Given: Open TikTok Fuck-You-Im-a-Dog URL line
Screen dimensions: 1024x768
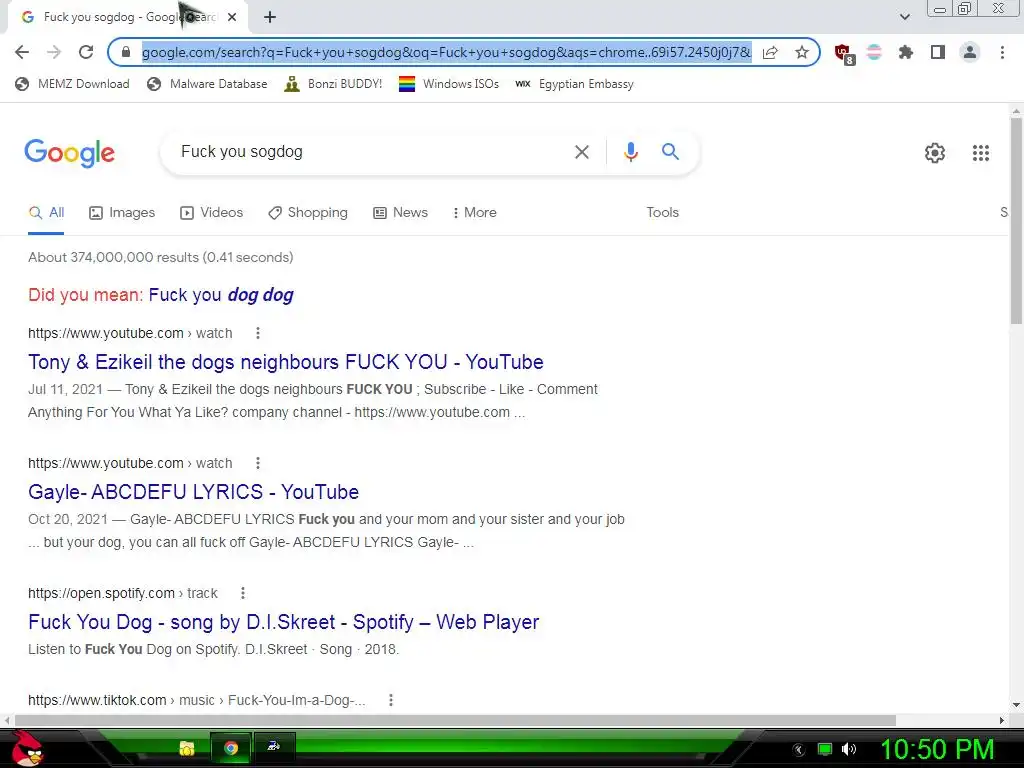Looking at the screenshot, I should tap(197, 701).
